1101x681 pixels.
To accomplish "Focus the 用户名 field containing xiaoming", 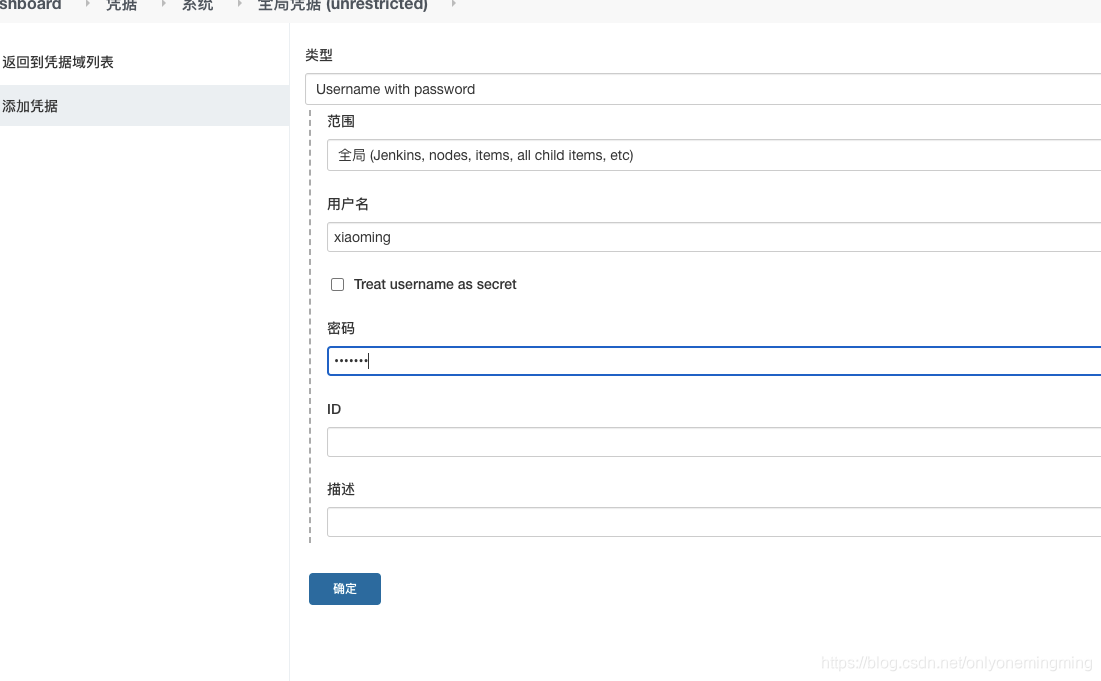I will pos(714,237).
